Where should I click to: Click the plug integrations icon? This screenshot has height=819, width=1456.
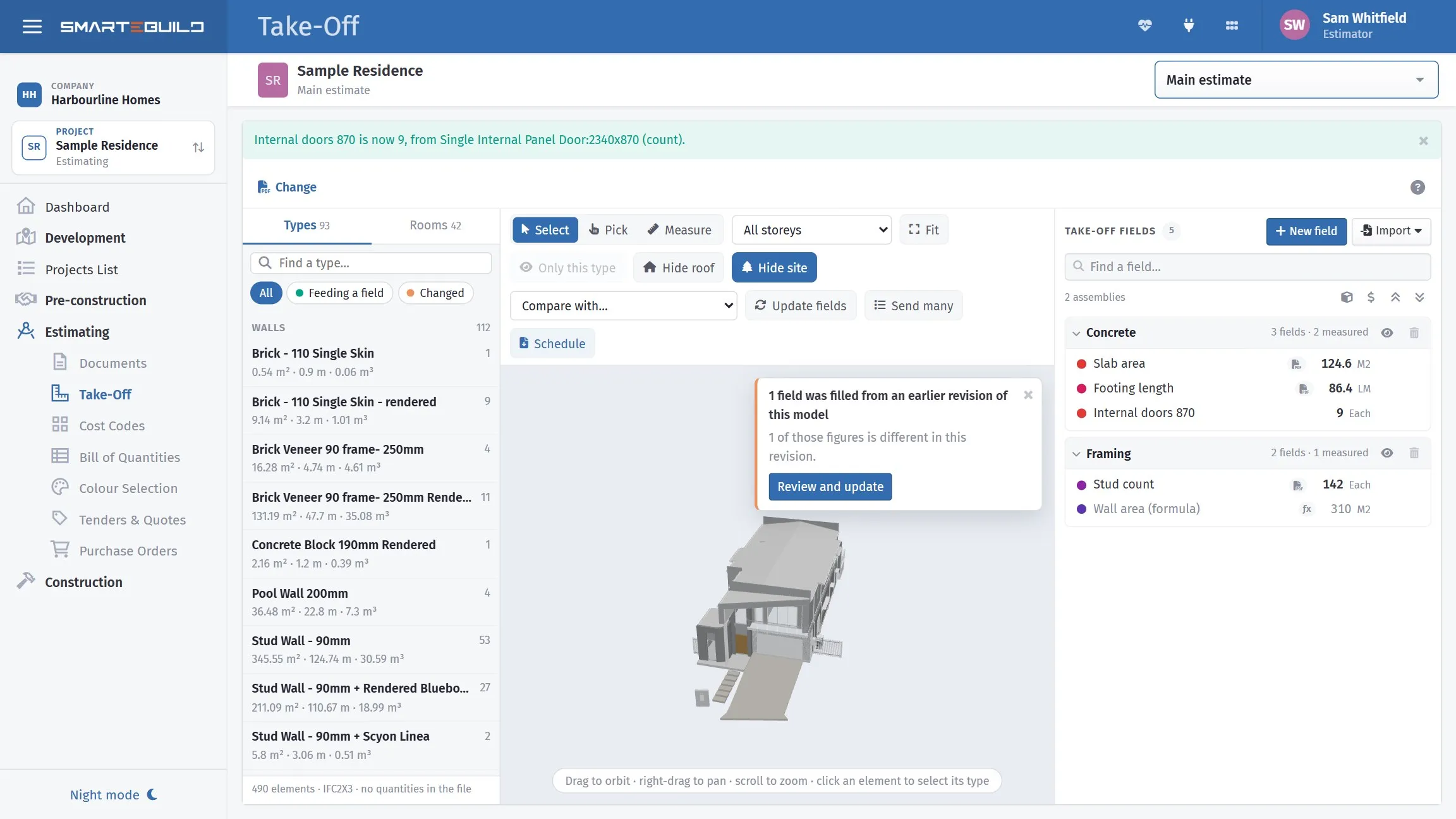pos(1188,26)
